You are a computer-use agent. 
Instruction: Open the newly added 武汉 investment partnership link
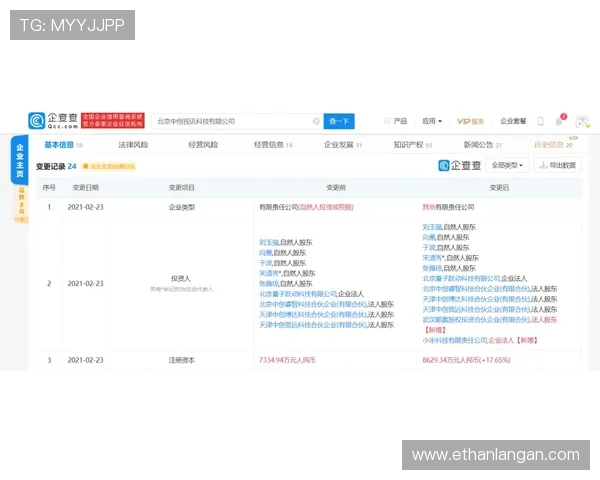tap(476, 320)
